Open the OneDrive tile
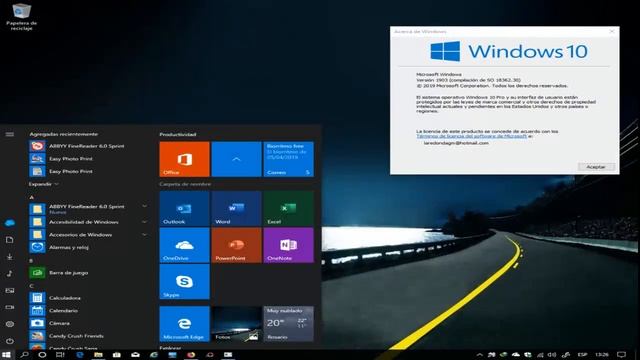Viewport: 640px width, 360px height. click(x=184, y=245)
